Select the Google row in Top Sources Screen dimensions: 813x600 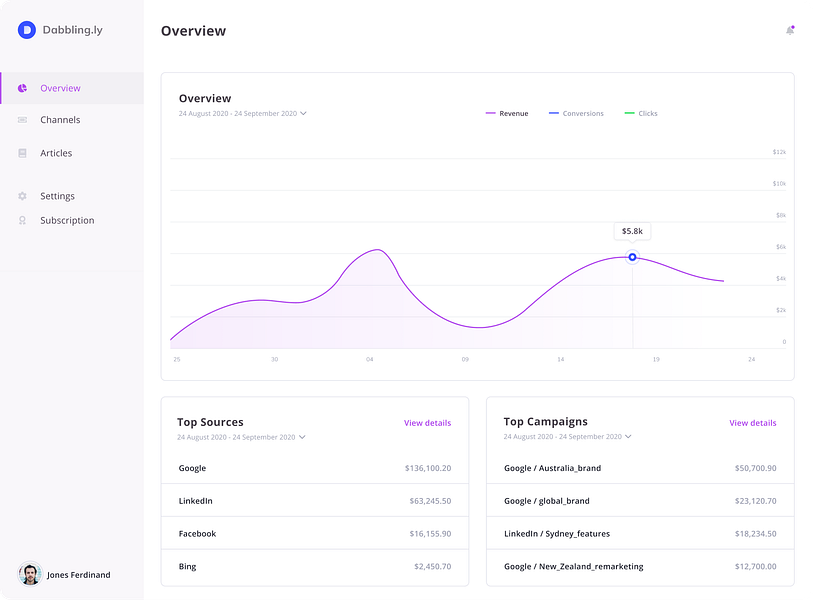[x=315, y=468]
